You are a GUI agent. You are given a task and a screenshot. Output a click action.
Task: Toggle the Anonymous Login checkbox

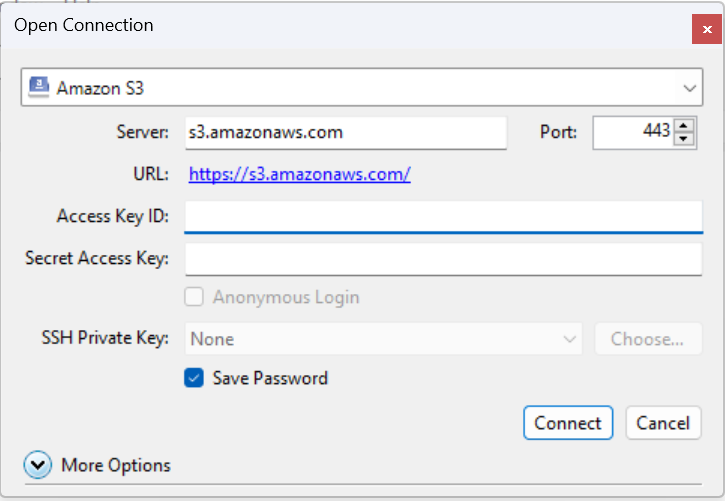[x=195, y=297]
